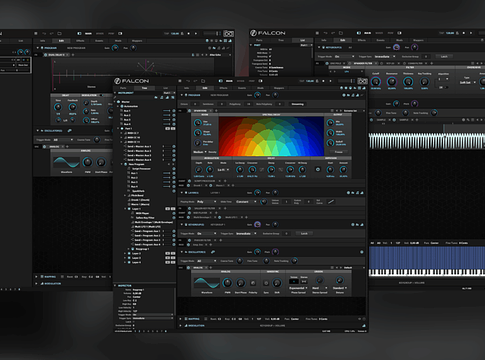
Task: Click Spectral Decay color display in Sparkverb
Action: tap(271, 136)
